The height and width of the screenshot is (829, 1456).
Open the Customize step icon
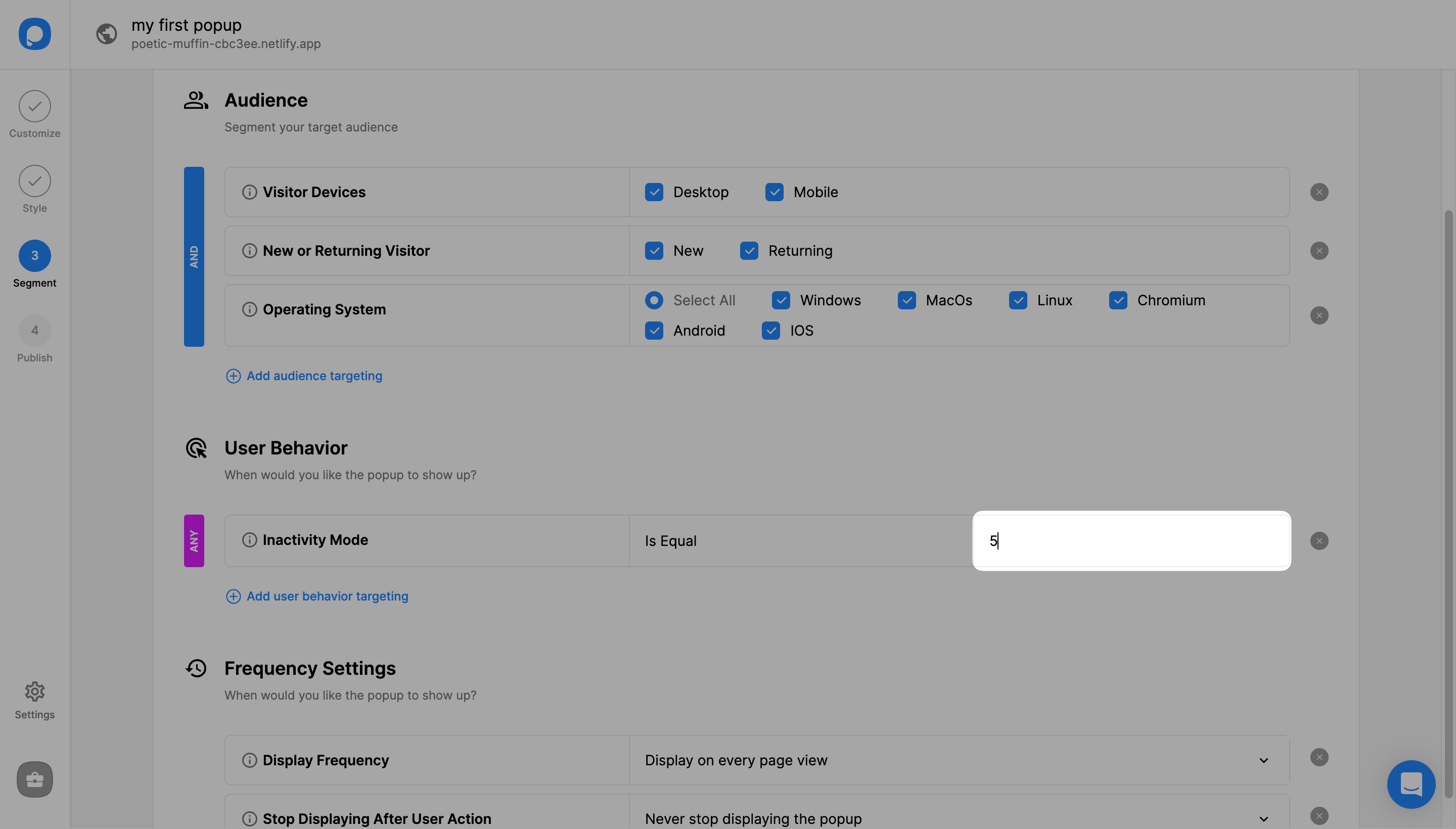(34, 106)
